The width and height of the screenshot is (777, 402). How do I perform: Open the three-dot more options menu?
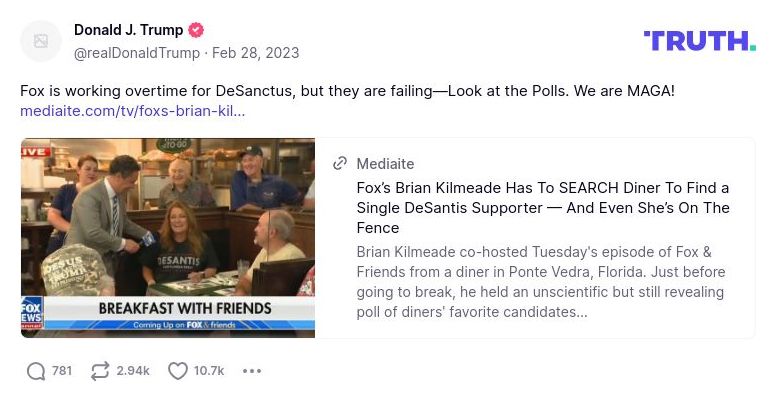pos(252,371)
